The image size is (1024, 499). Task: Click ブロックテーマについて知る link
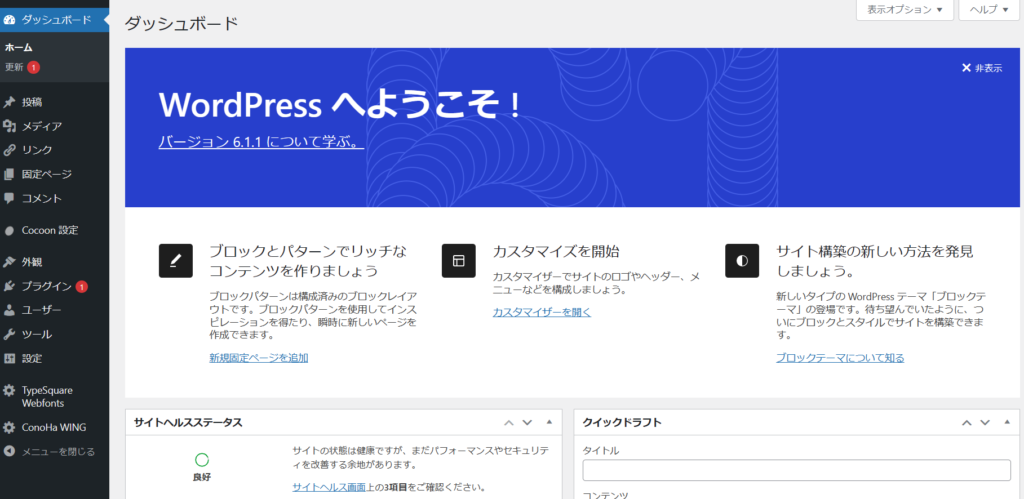[840, 358]
